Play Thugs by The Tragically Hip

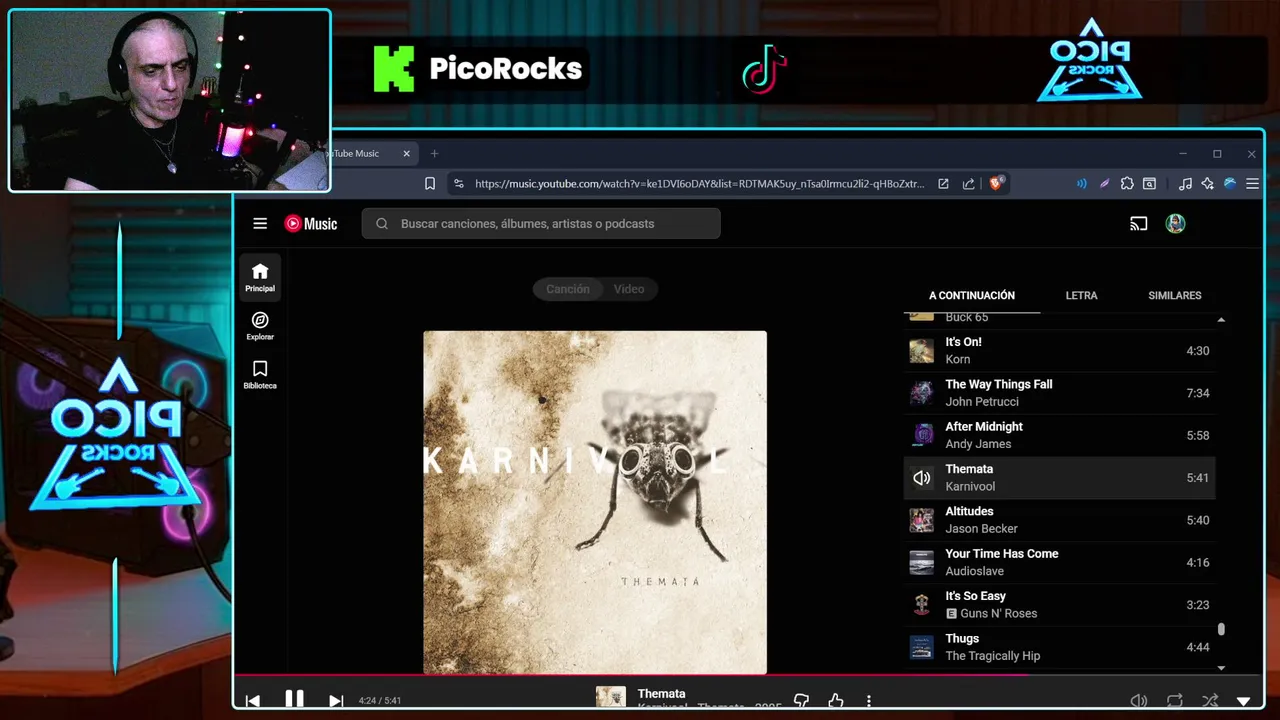pyautogui.click(x=1060, y=647)
